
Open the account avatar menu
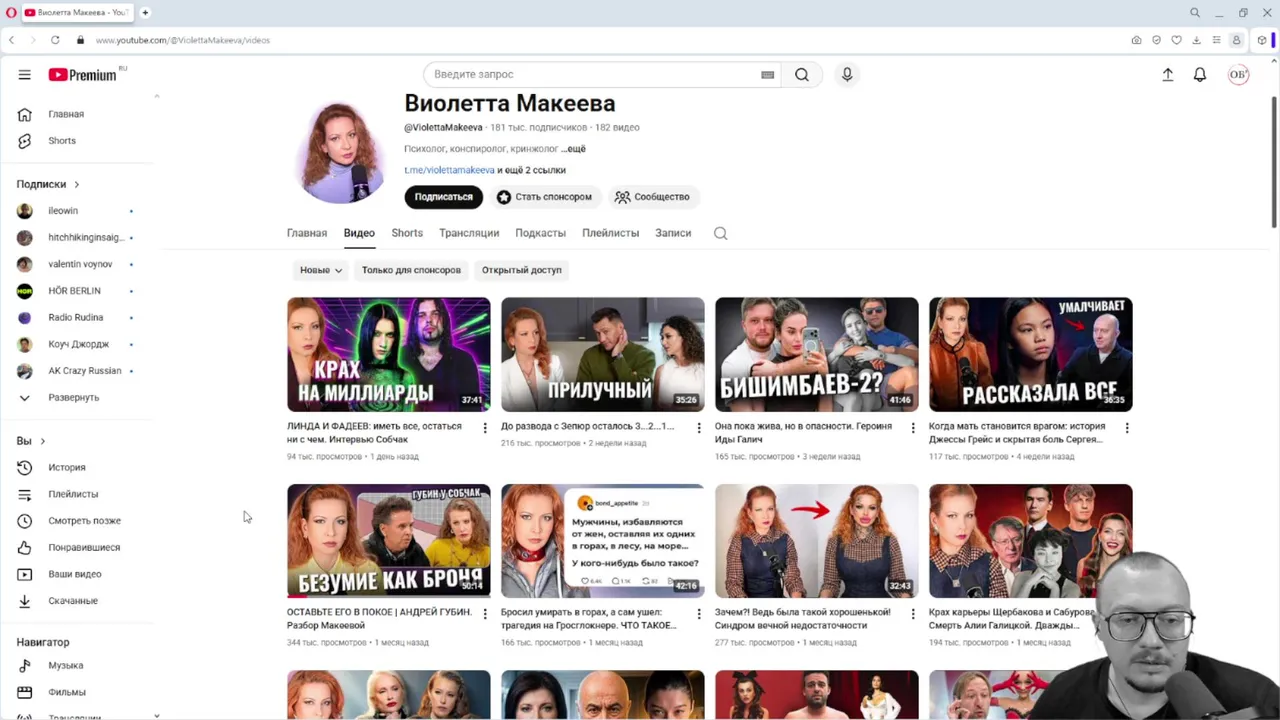click(x=1238, y=74)
